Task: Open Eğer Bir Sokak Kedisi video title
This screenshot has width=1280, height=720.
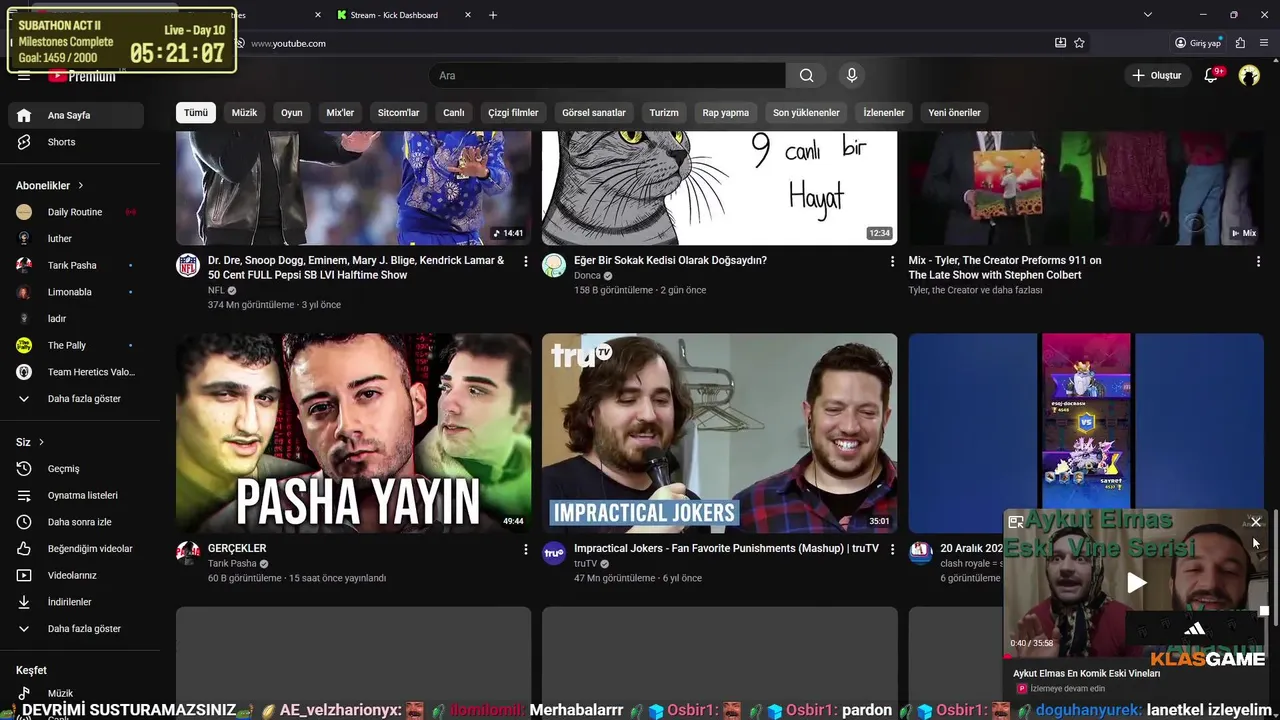Action: tap(670, 260)
